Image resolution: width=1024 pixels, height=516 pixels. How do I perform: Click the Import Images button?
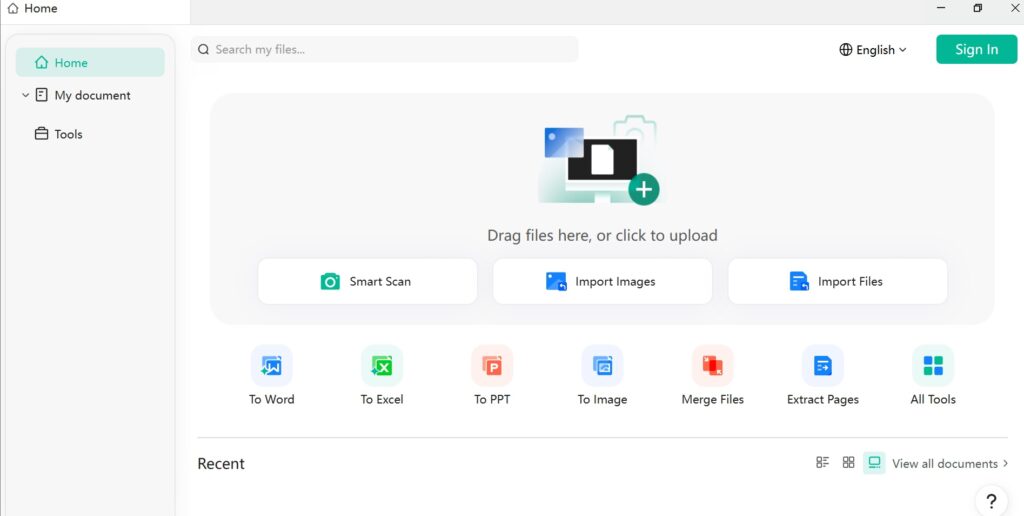pyautogui.click(x=602, y=282)
